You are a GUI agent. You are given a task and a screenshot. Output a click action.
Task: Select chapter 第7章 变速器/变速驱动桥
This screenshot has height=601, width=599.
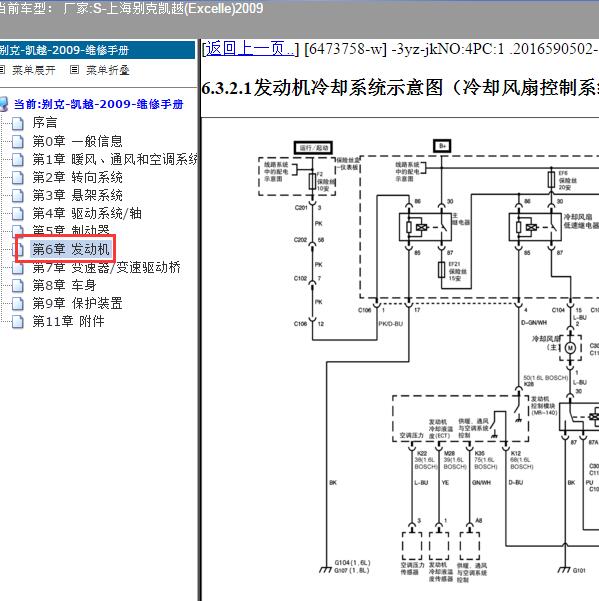pyautogui.click(x=107, y=268)
